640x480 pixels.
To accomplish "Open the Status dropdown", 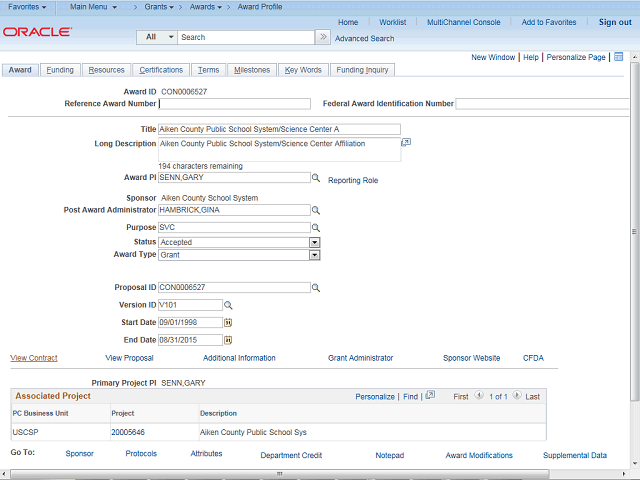I will 314,242.
